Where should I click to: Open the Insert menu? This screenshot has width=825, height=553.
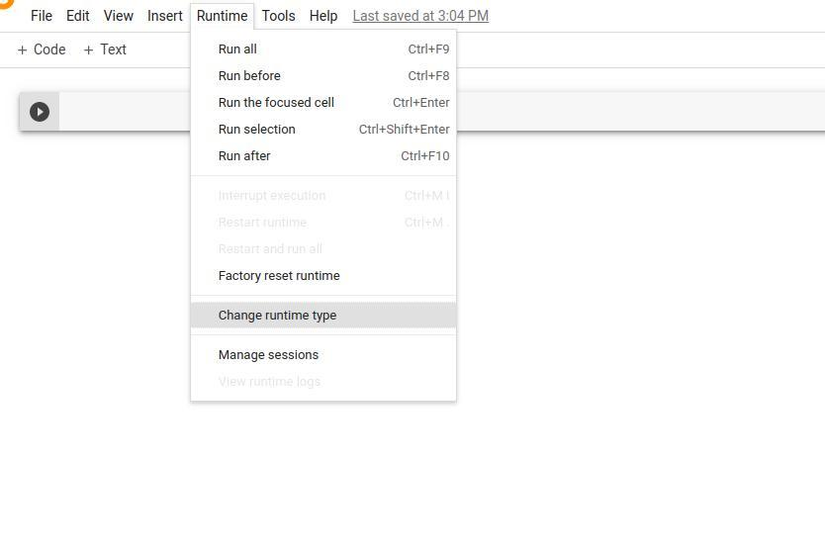[165, 16]
